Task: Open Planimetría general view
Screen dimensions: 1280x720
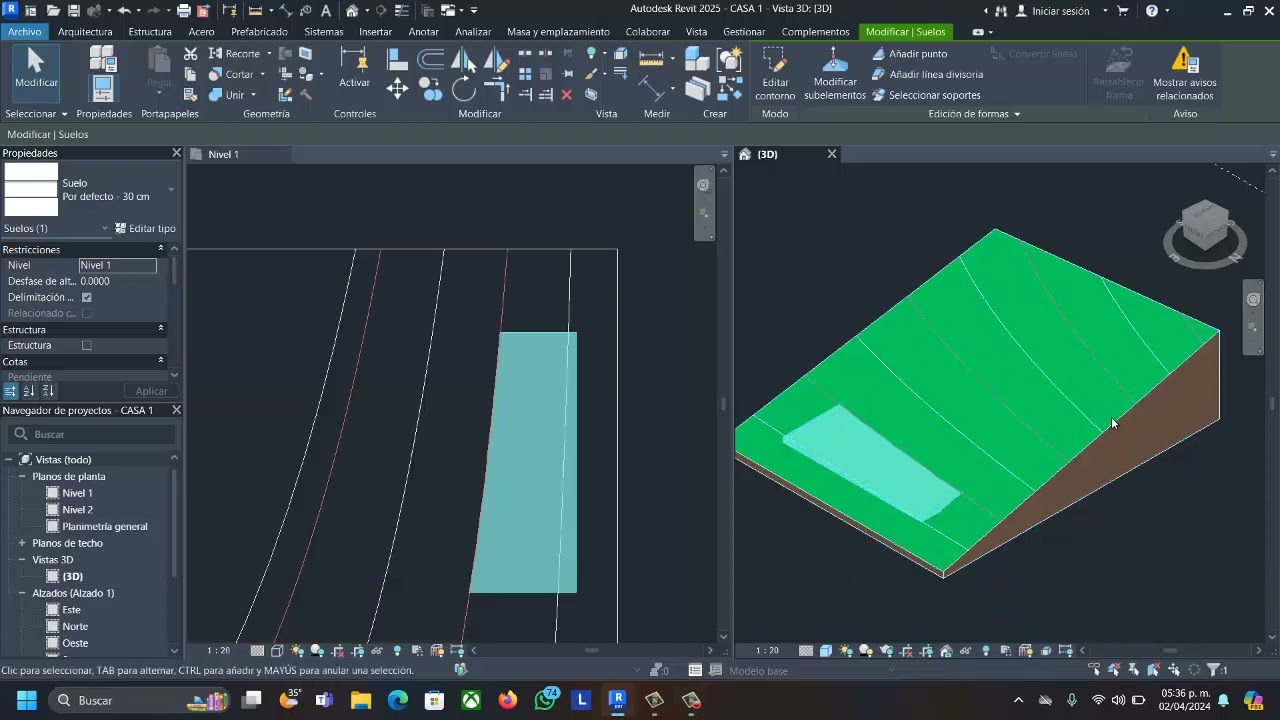Action: click(104, 527)
